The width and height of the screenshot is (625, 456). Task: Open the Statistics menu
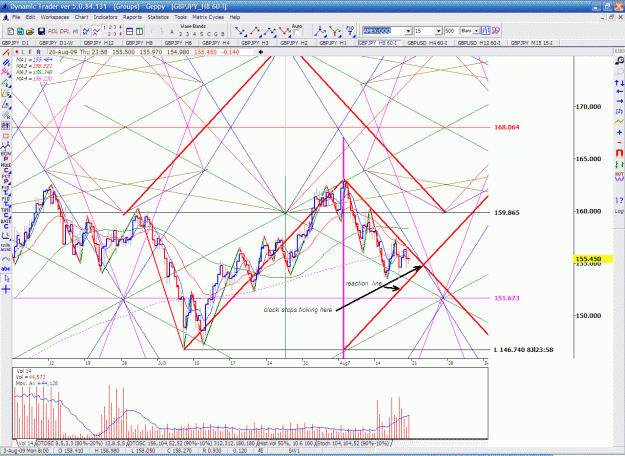(x=158, y=17)
